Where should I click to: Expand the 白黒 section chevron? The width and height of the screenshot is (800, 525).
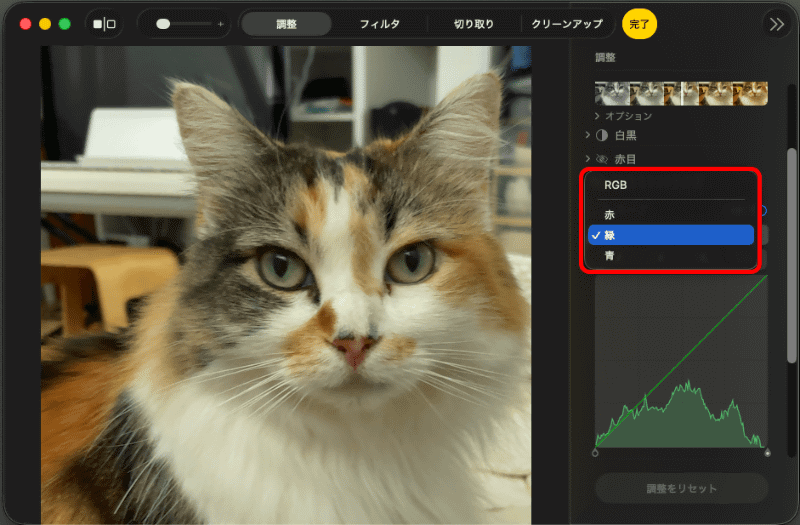coord(588,135)
